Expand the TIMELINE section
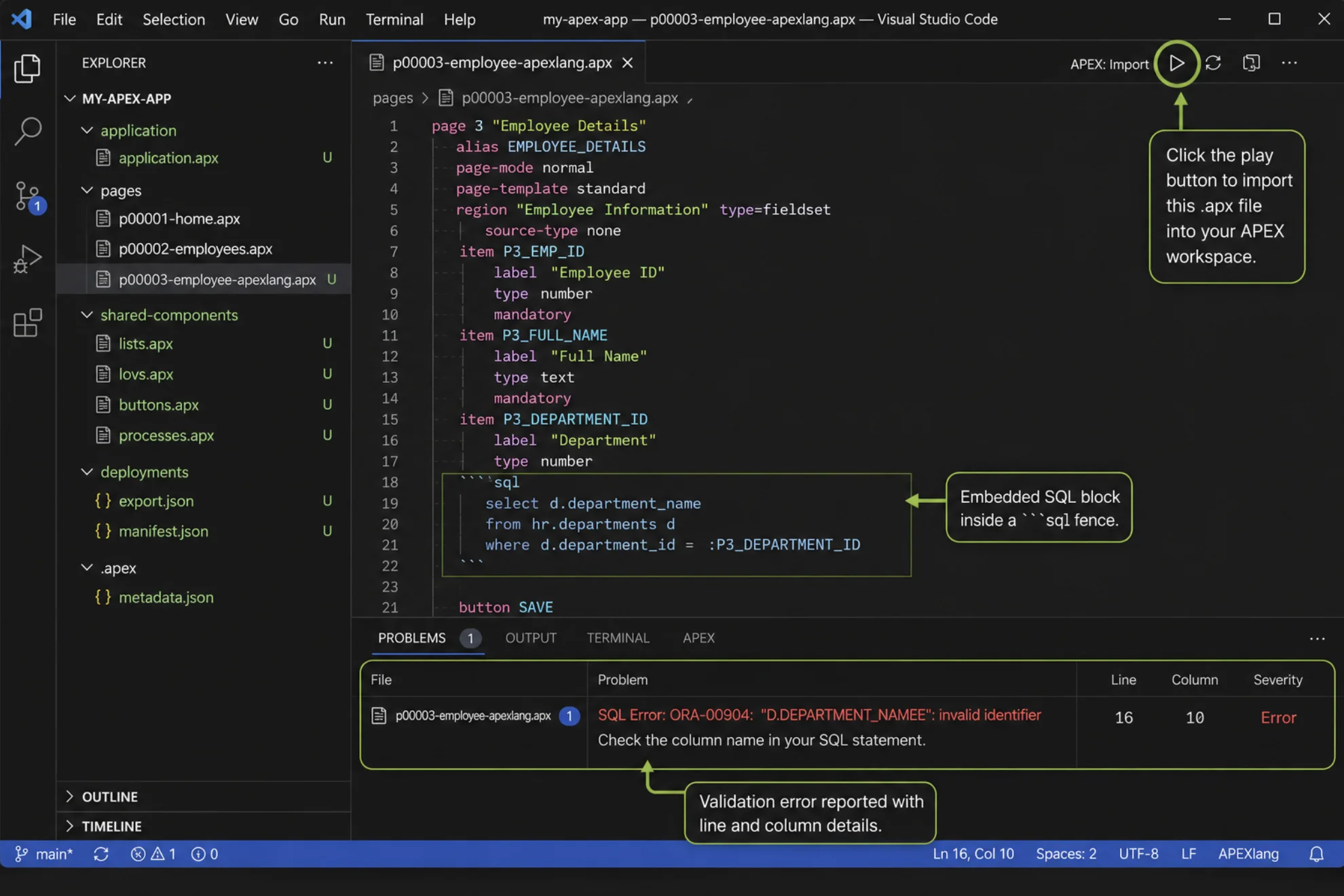 pos(69,826)
